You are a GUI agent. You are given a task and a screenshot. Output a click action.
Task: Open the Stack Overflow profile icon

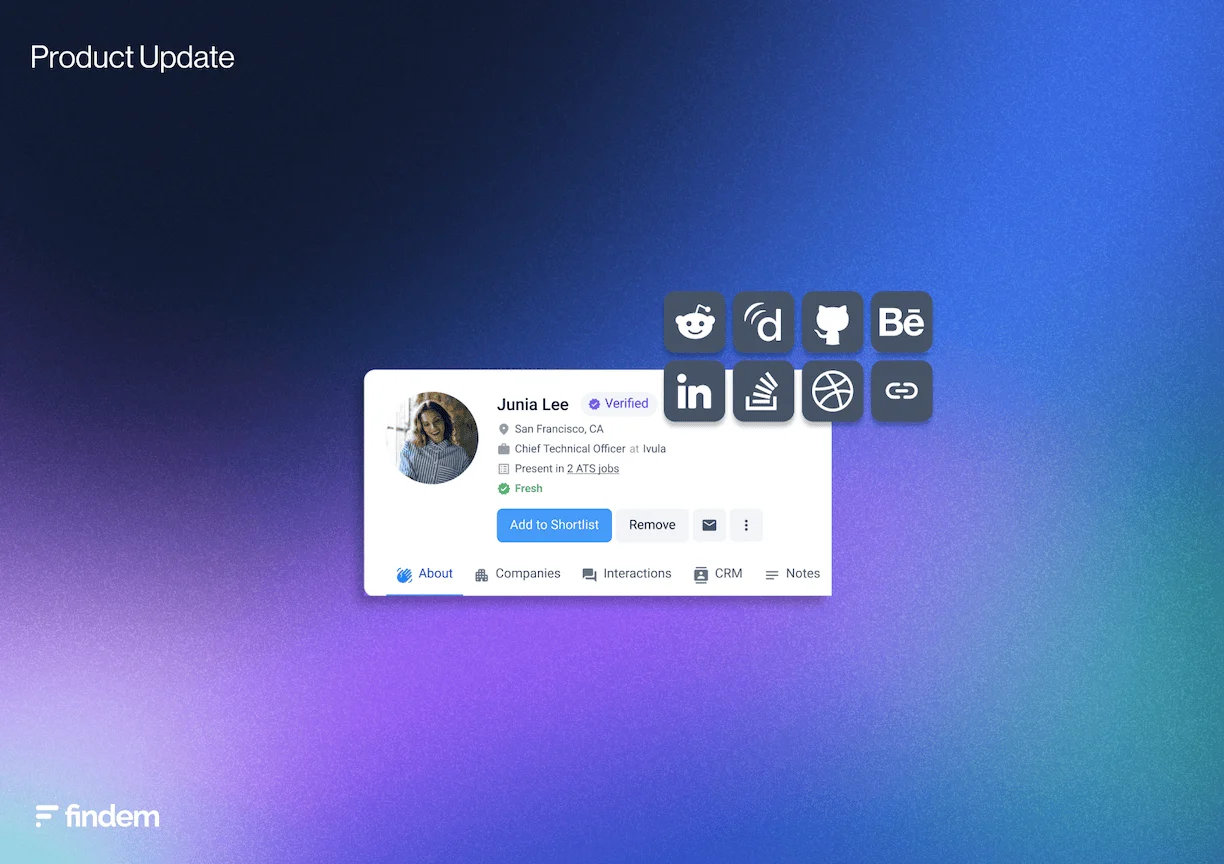(764, 391)
